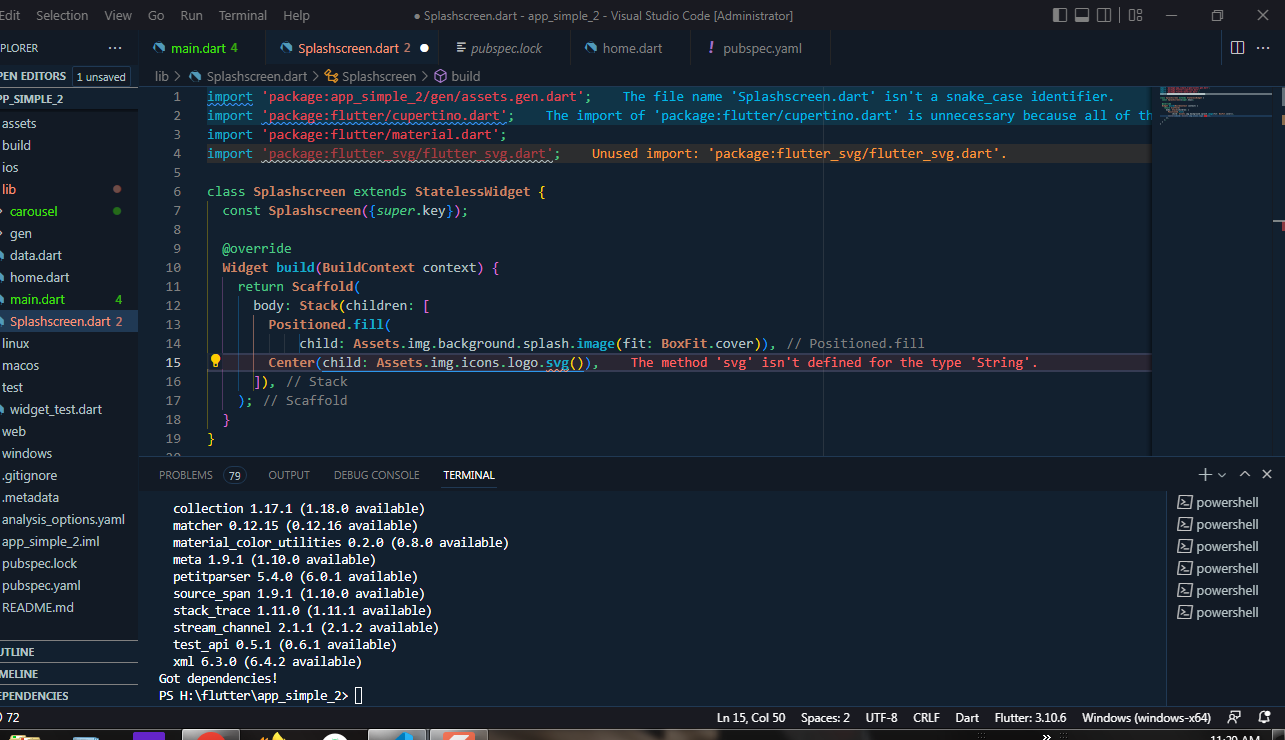Collapse the lib folder
1285x740 pixels.
[x=9, y=189]
